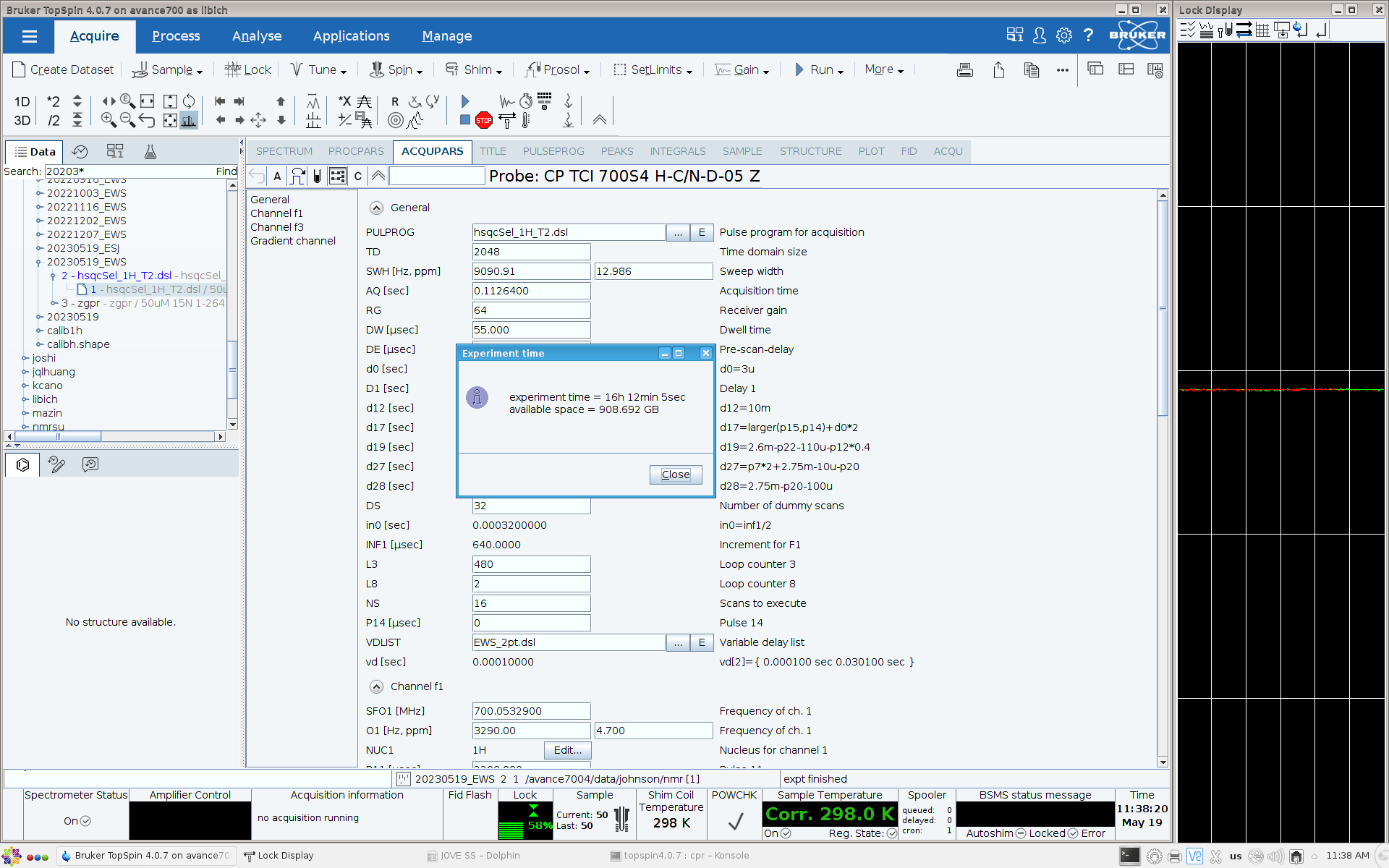Screen dimensions: 1389x868
Task: Toggle the Locked BSMS status indicator
Action: pyautogui.click(x=1073, y=833)
